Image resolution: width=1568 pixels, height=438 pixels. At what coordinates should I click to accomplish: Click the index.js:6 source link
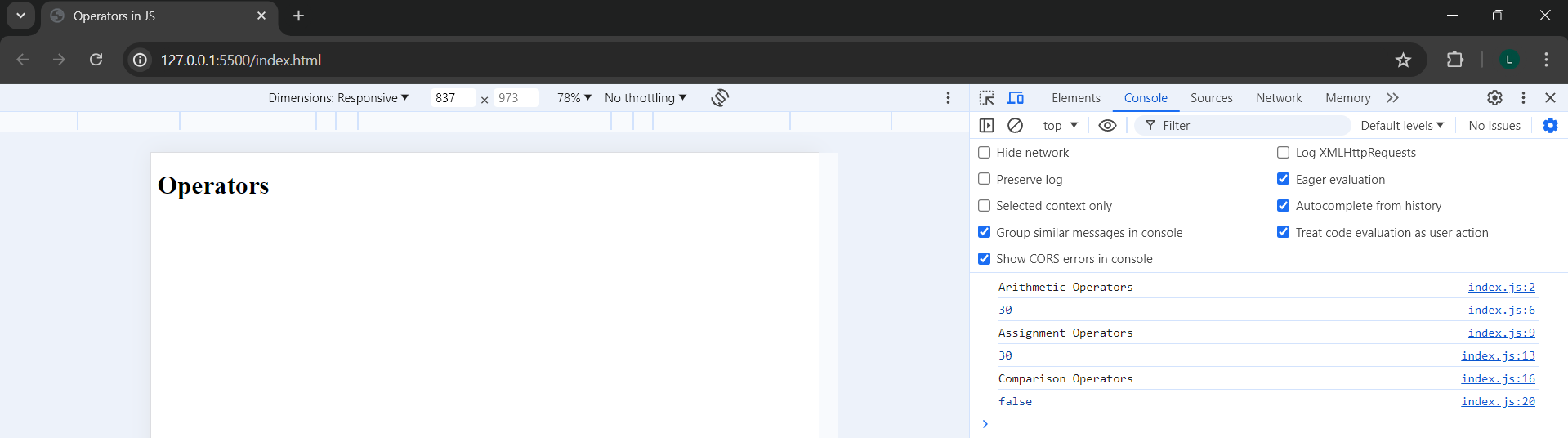tap(1501, 310)
